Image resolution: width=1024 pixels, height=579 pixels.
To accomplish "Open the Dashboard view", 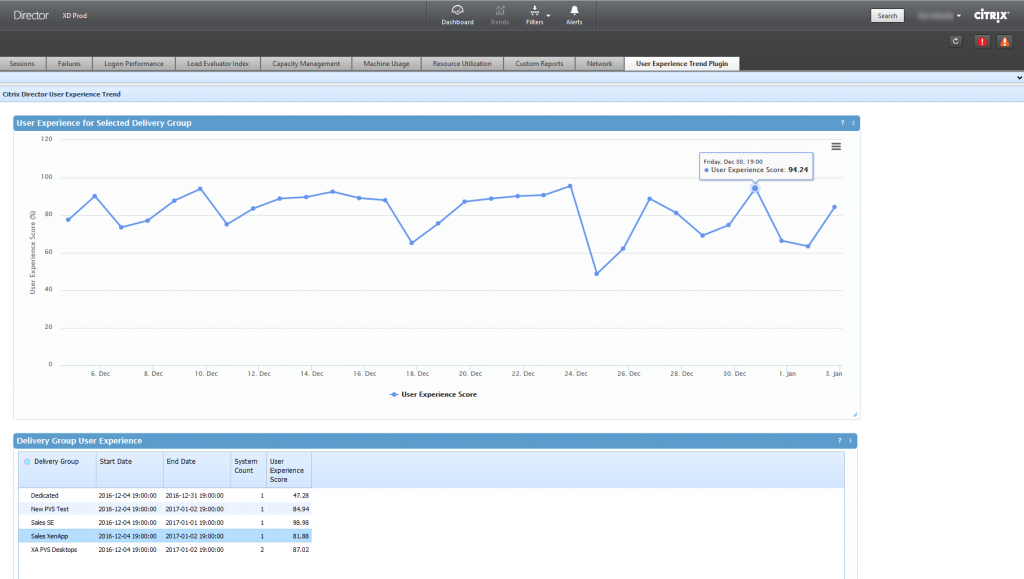I will (457, 15).
